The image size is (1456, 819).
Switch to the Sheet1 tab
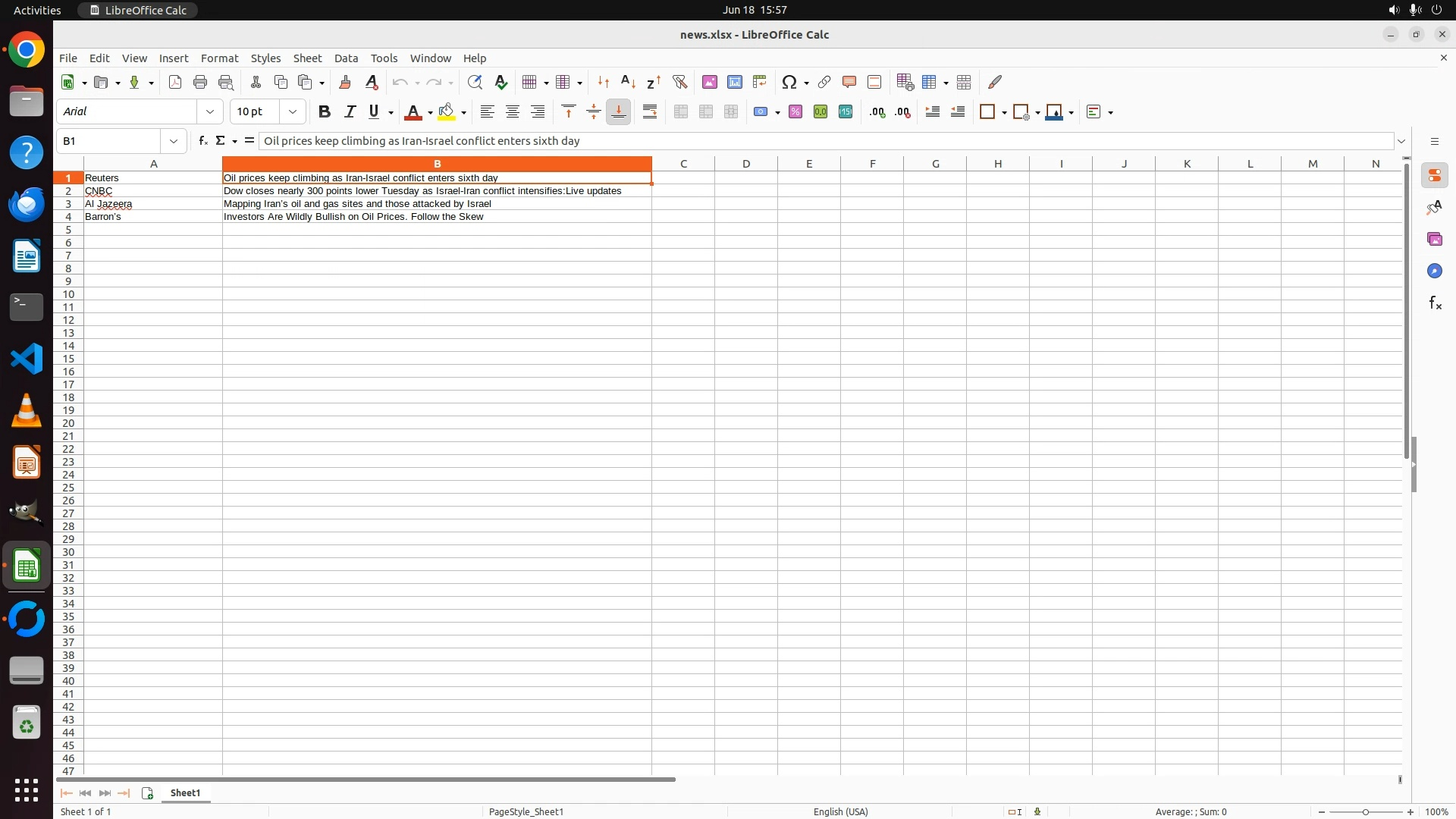[x=185, y=792]
